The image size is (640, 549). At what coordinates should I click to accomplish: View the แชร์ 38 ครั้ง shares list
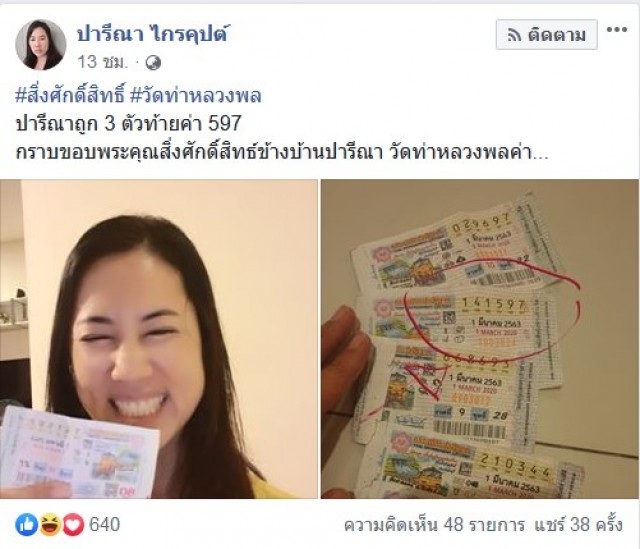[579, 525]
